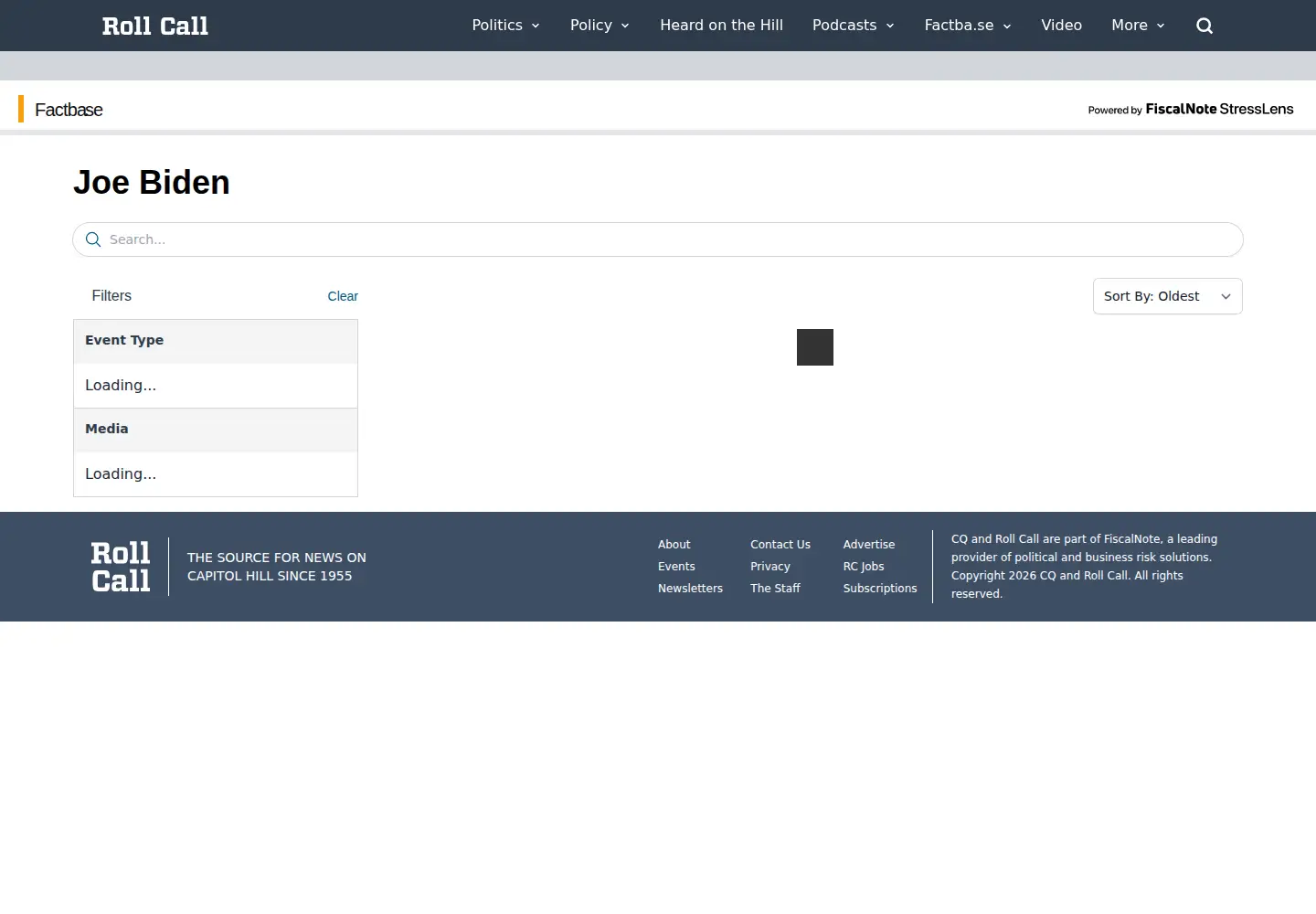Expand the Podcasts dropdown menu
The width and height of the screenshot is (1316, 914).
[853, 26]
